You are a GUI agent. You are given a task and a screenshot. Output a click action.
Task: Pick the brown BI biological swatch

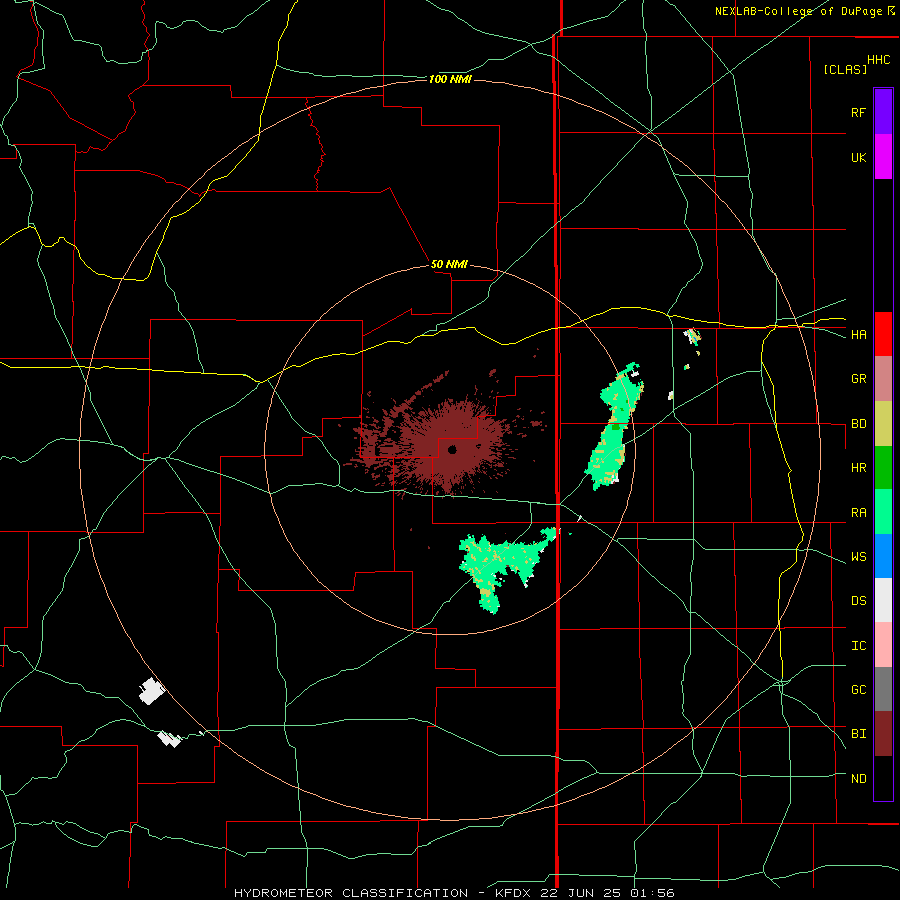coord(883,734)
